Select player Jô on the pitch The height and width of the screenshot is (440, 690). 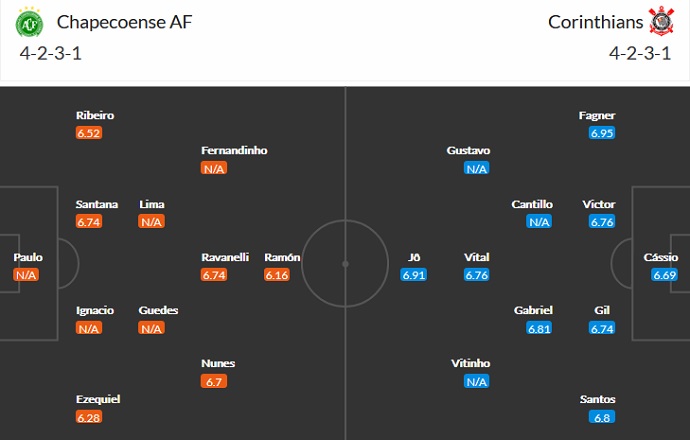pyautogui.click(x=414, y=257)
